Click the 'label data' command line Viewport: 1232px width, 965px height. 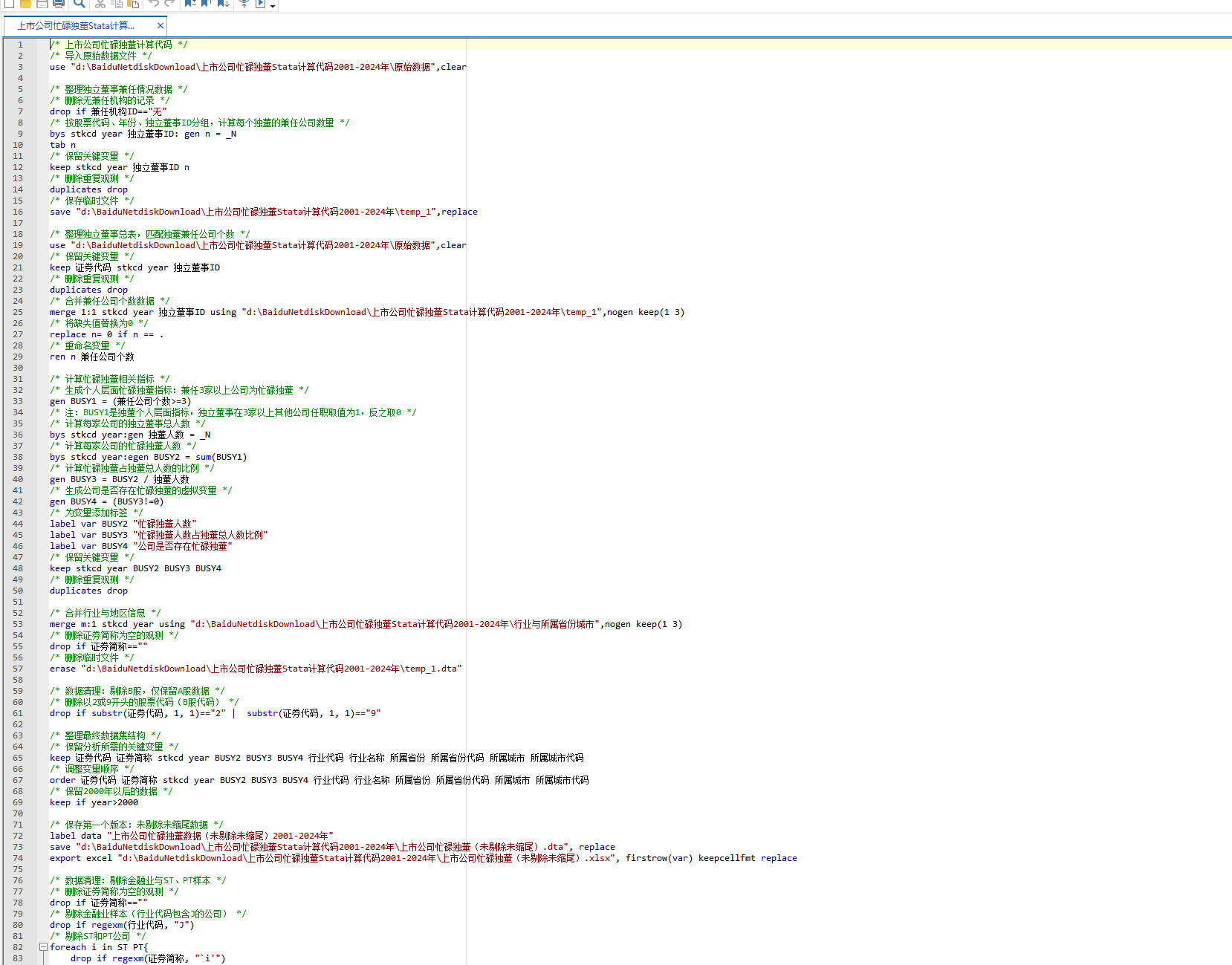pyautogui.click(x=192, y=836)
